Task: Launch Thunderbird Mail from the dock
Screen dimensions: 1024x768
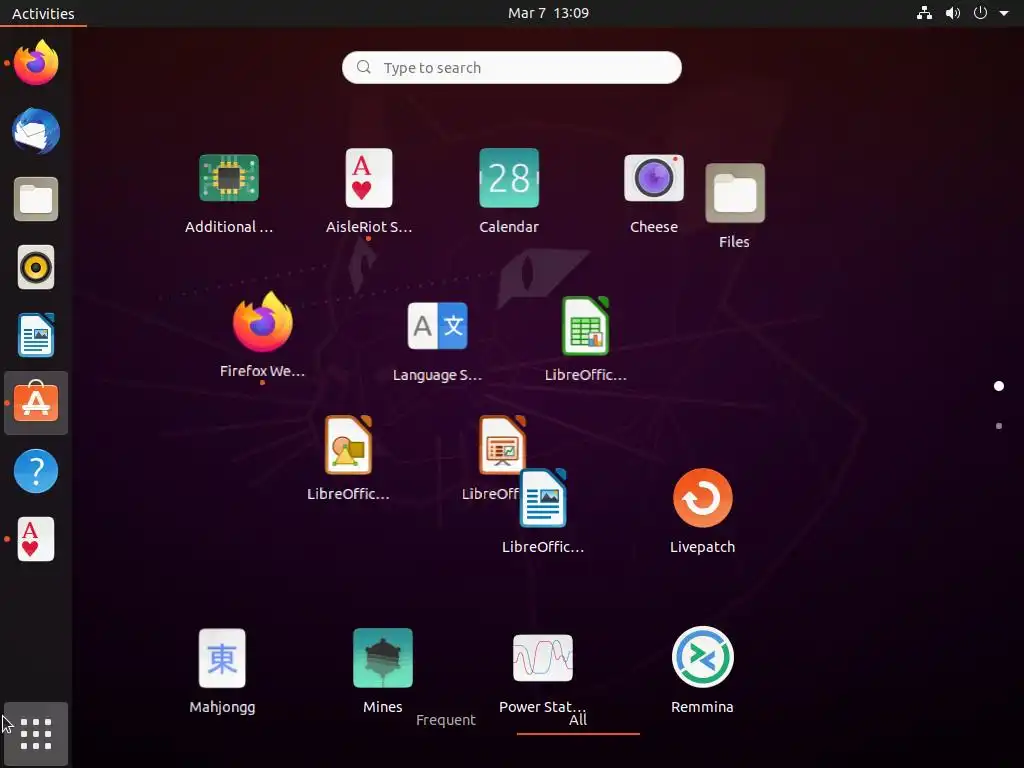Action: coord(36,131)
